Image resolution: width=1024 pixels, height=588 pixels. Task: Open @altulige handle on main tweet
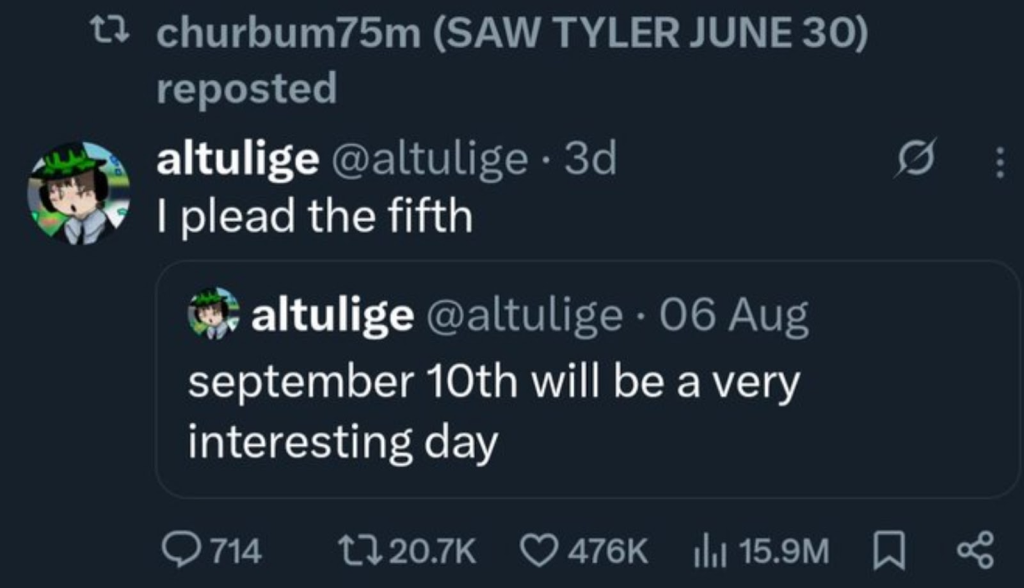pos(430,159)
